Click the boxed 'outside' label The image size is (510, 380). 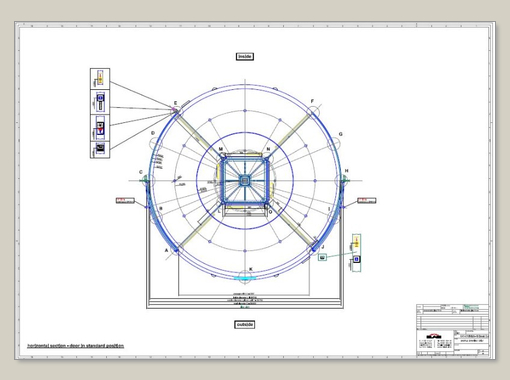tap(245, 325)
